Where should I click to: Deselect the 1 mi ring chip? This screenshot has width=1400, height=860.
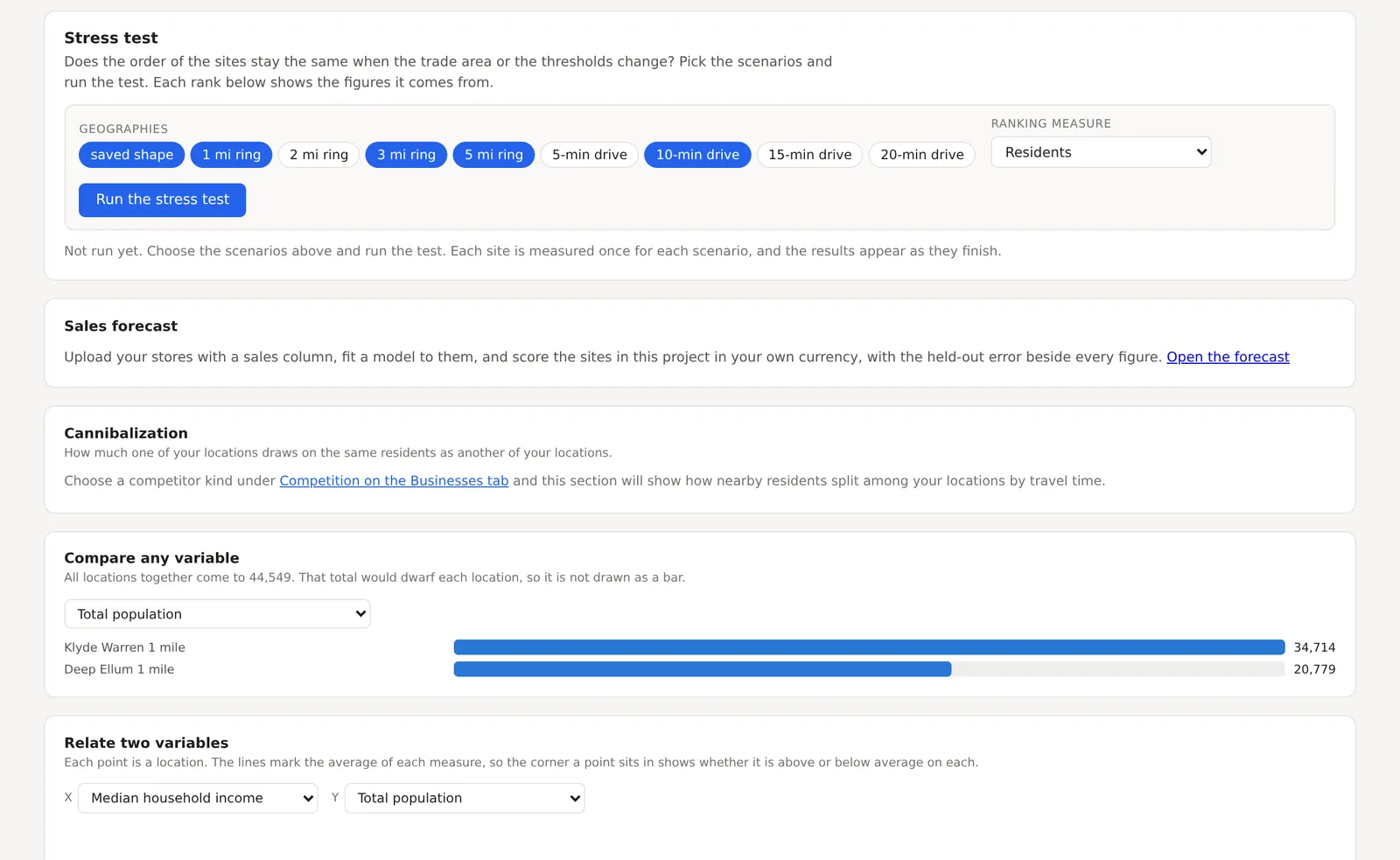231,155
